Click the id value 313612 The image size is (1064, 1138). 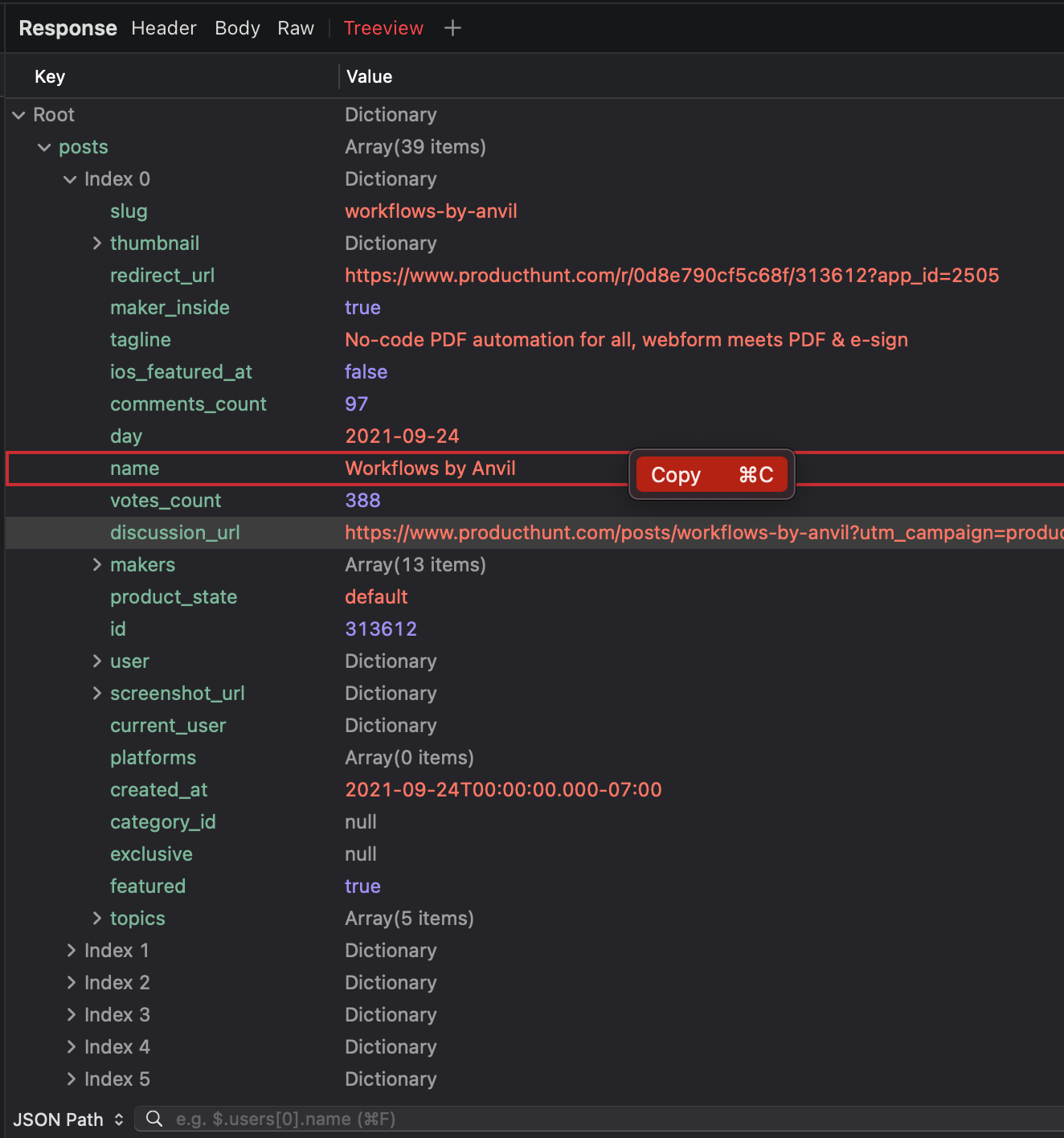pos(381,629)
